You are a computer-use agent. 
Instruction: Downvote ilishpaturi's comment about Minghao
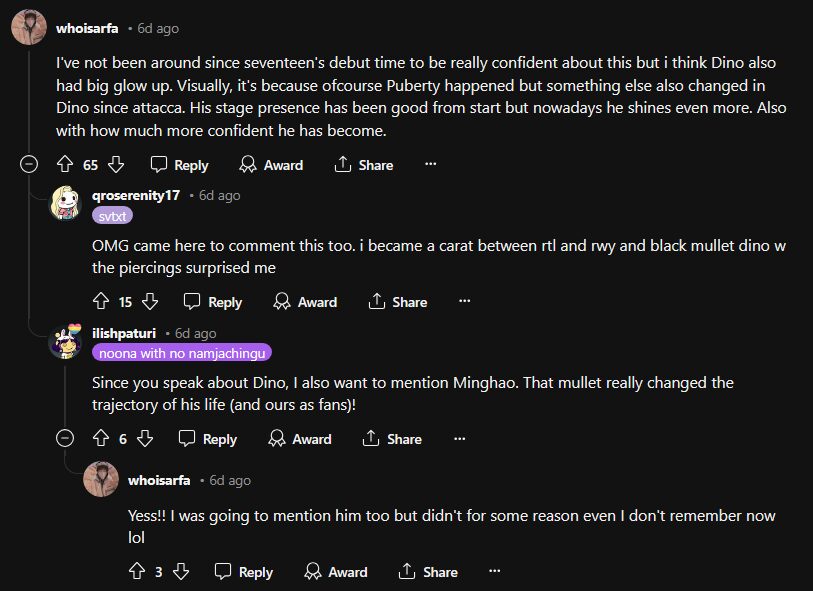pos(145,439)
